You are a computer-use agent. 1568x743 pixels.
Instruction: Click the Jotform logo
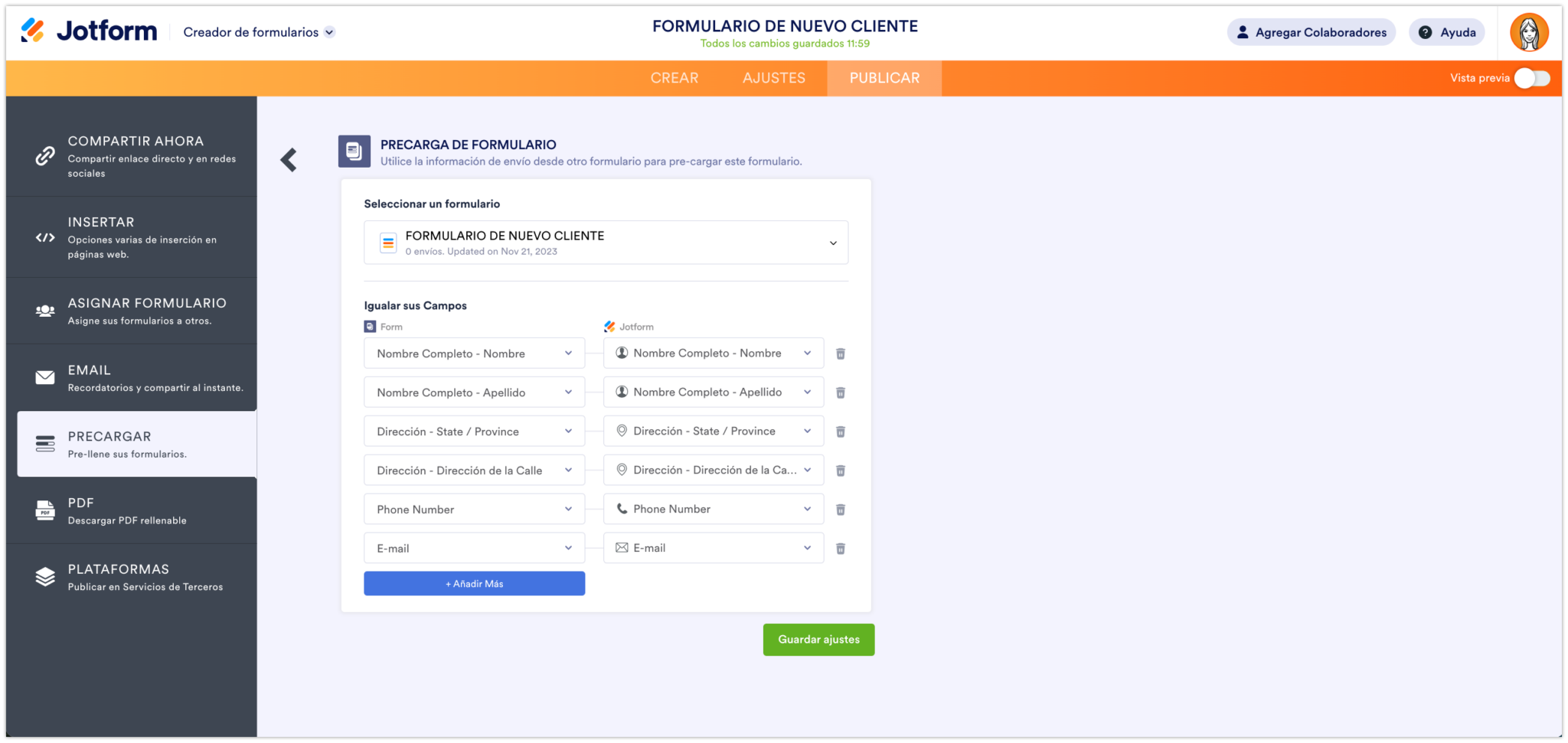(x=87, y=31)
